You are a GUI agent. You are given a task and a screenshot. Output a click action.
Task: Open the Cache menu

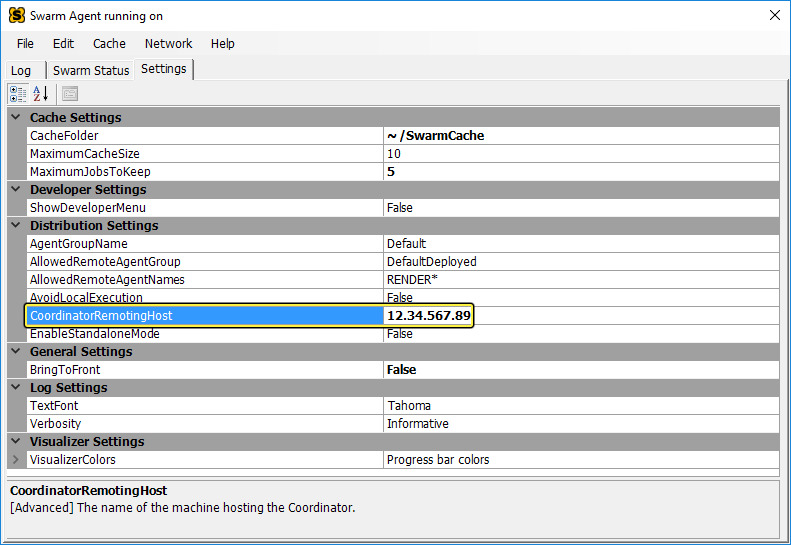click(109, 44)
